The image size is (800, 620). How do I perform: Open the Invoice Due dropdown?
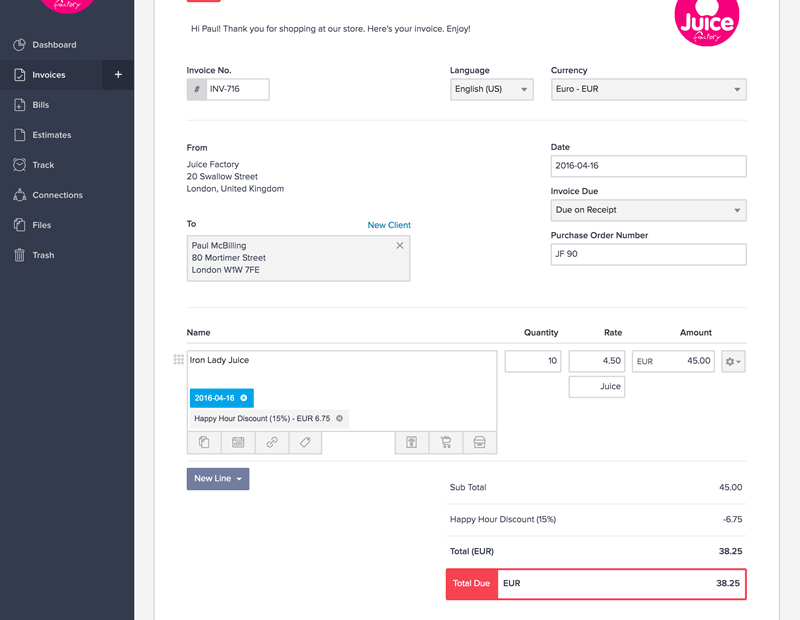pos(648,210)
